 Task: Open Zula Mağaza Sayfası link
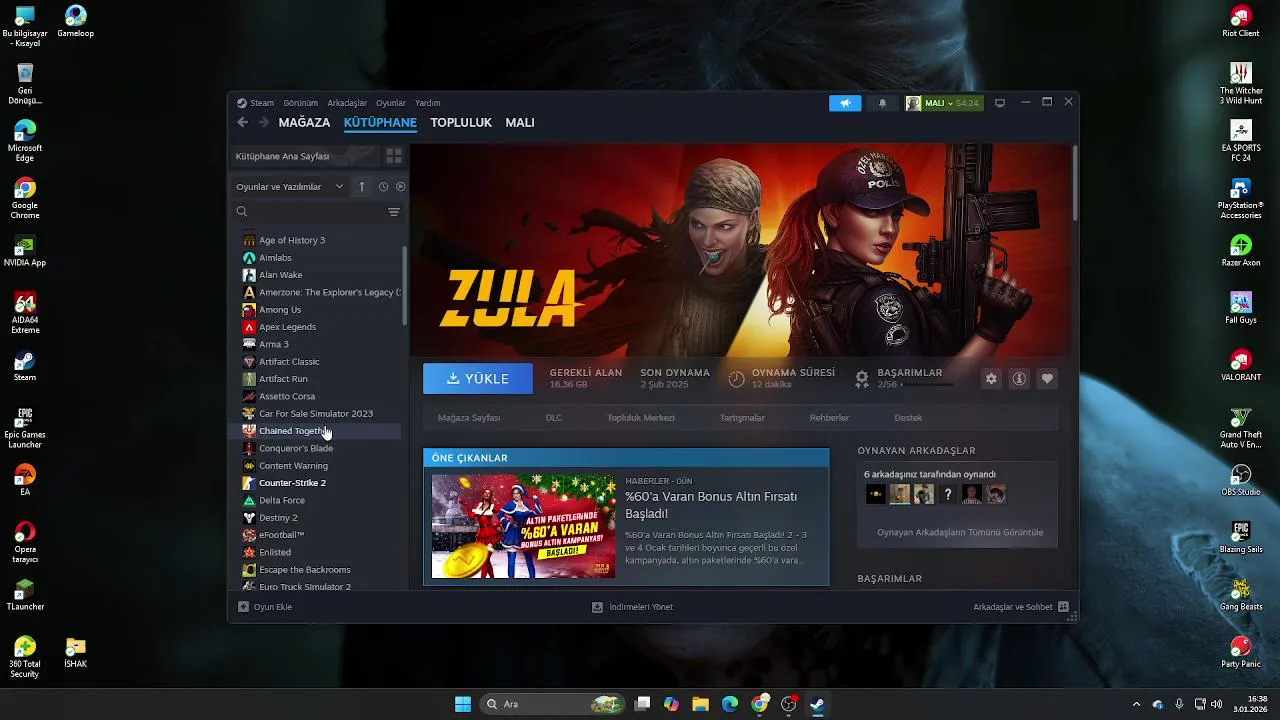[x=469, y=418]
